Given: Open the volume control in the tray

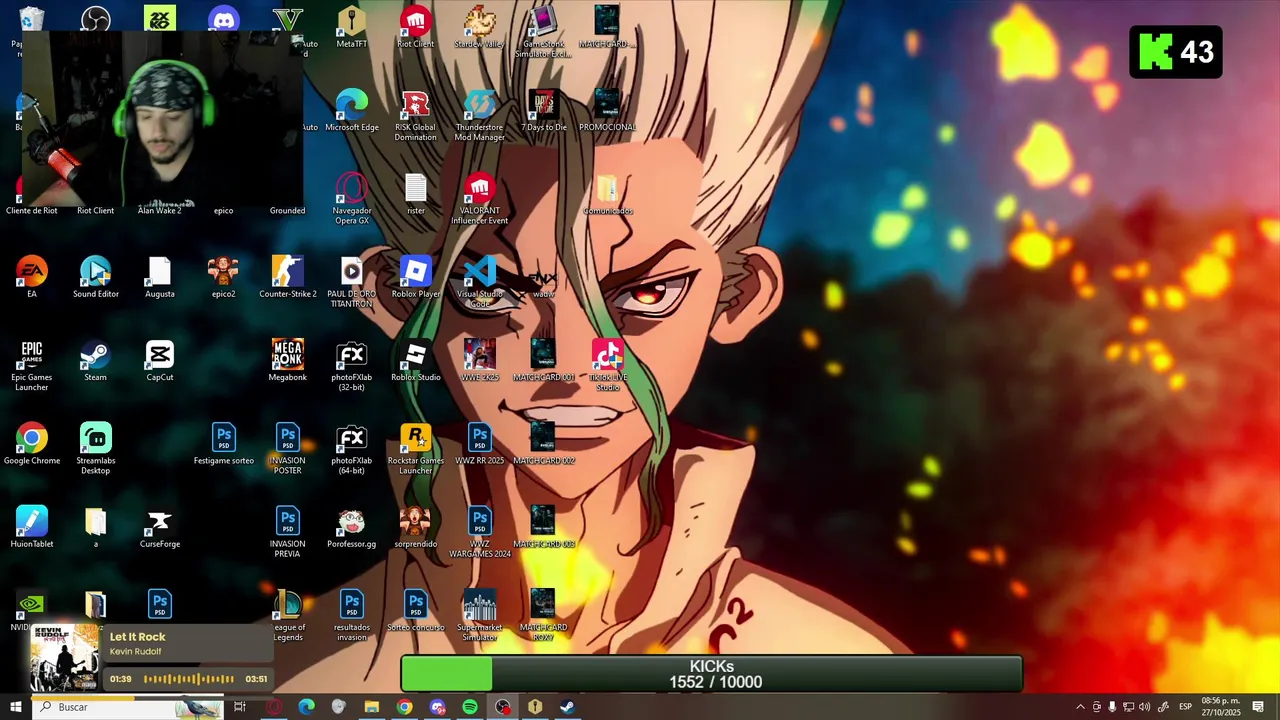Looking at the screenshot, I should point(1144,707).
